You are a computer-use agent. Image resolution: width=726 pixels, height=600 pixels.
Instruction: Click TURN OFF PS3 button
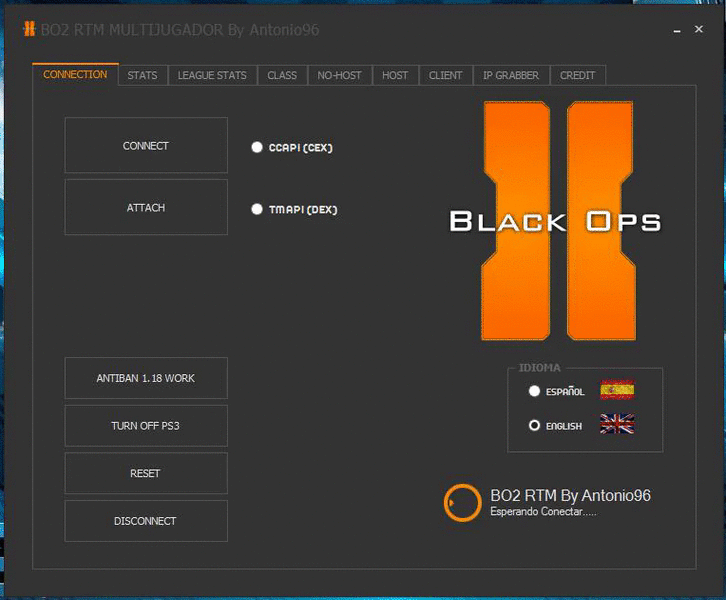click(146, 426)
